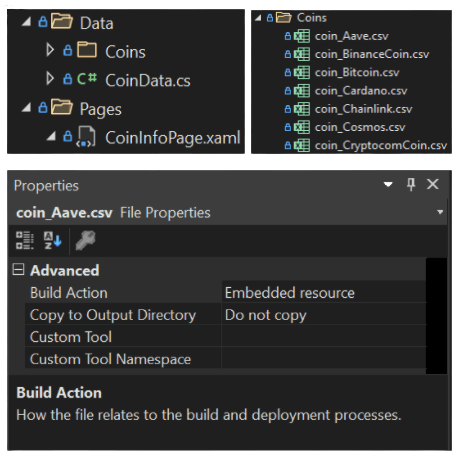Close the Properties panel
Viewport: 461px width, 462px height.
433,184
